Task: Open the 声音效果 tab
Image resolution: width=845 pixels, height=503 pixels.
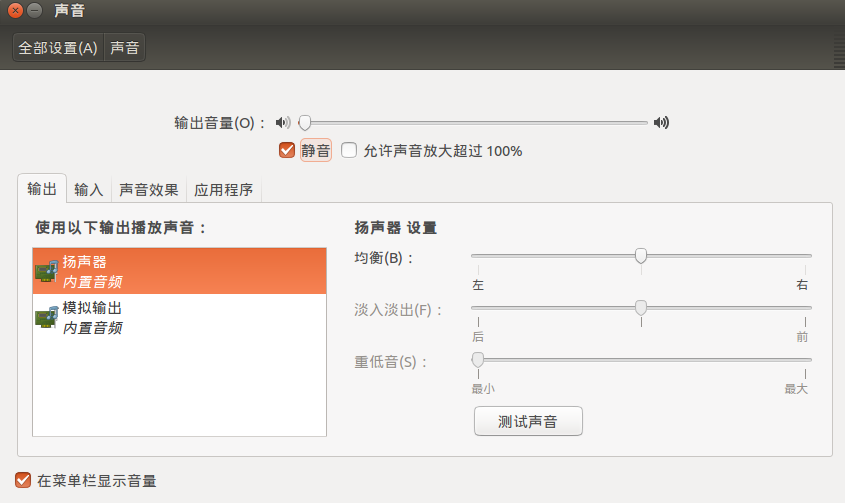Action: [x=149, y=190]
